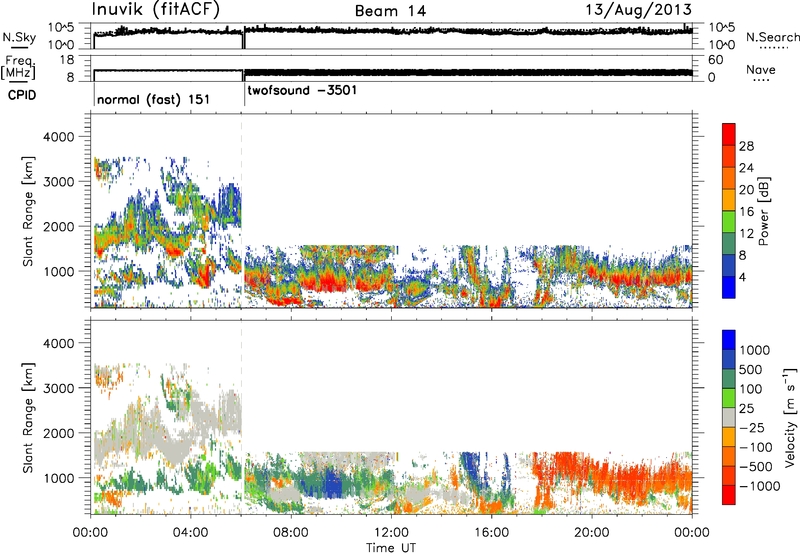This screenshot has width=800, height=554.
Task: Click the '60' tick on Nave axis
Action: point(715,60)
